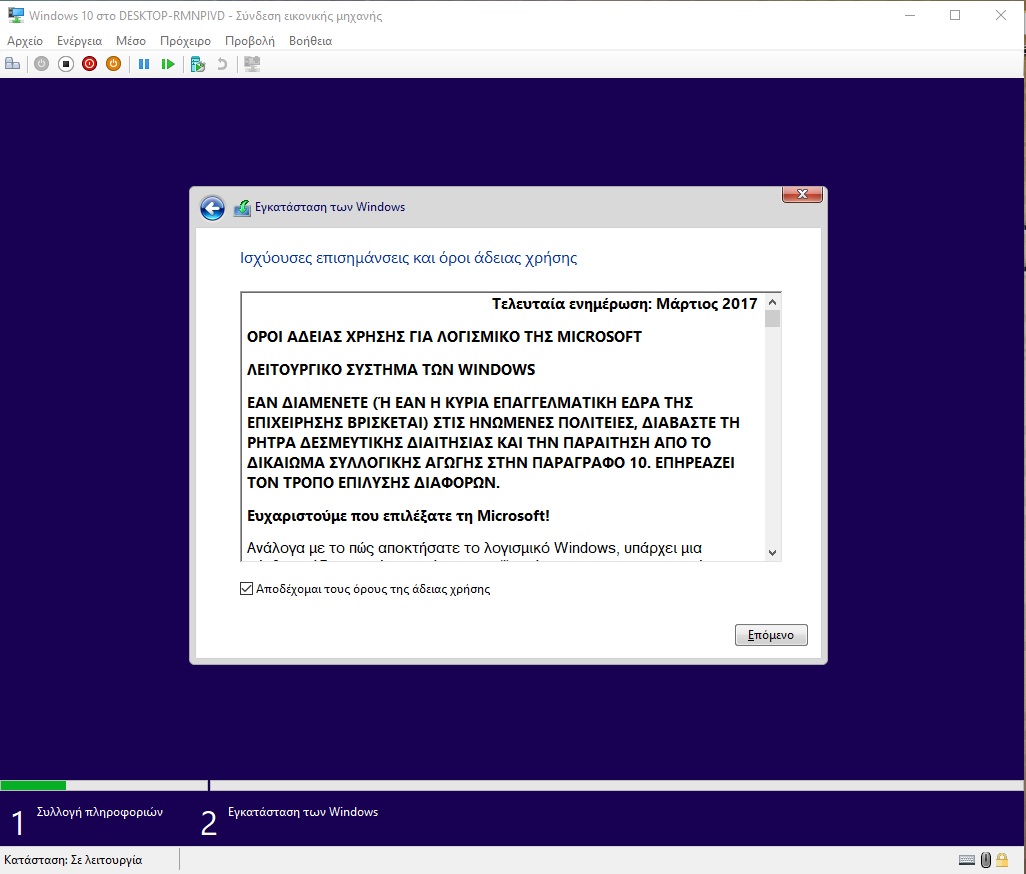
Task: Close the Windows Setup dialog with red X
Action: point(802,194)
